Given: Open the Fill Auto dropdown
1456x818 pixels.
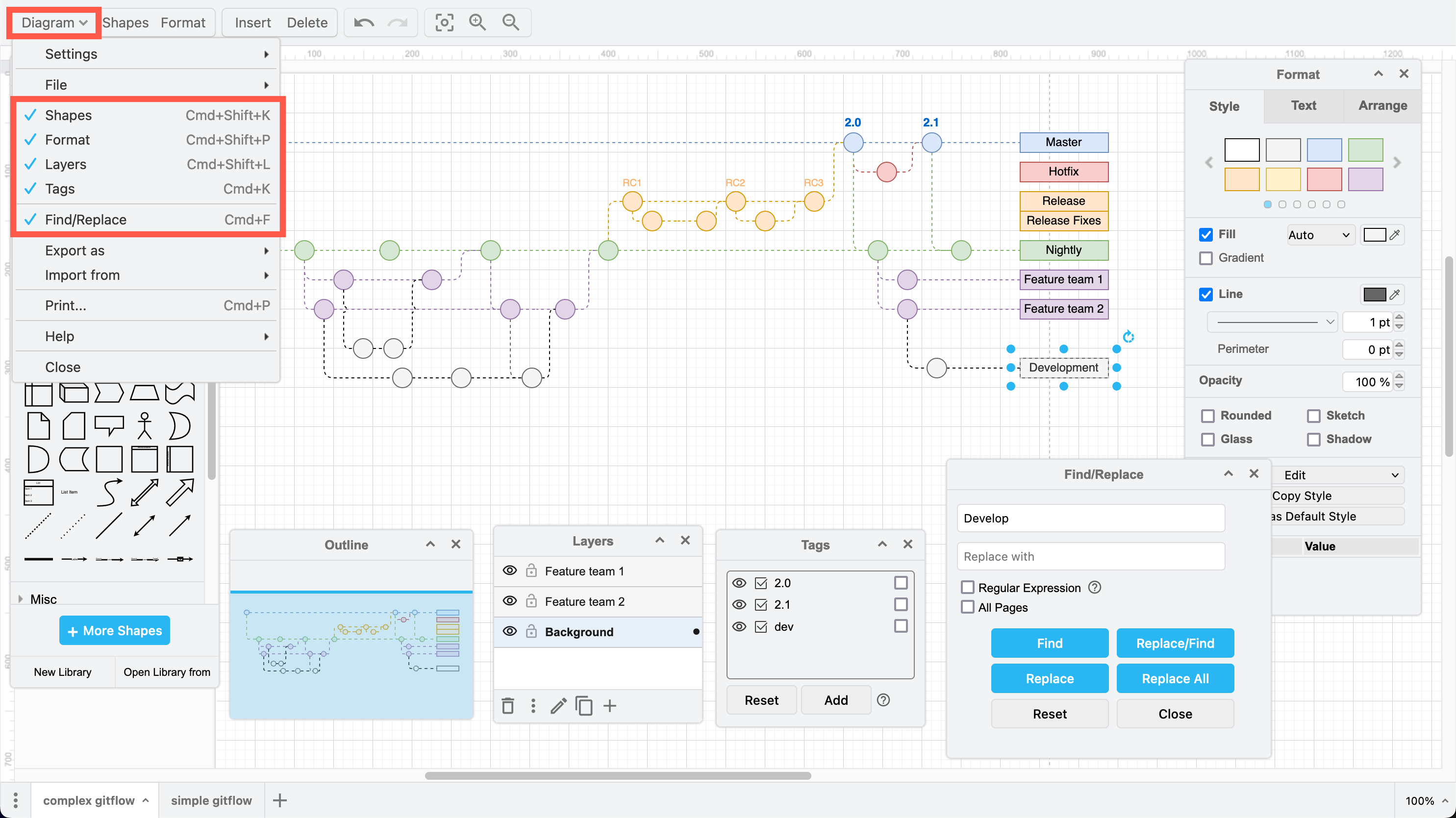Looking at the screenshot, I should pyautogui.click(x=1319, y=234).
